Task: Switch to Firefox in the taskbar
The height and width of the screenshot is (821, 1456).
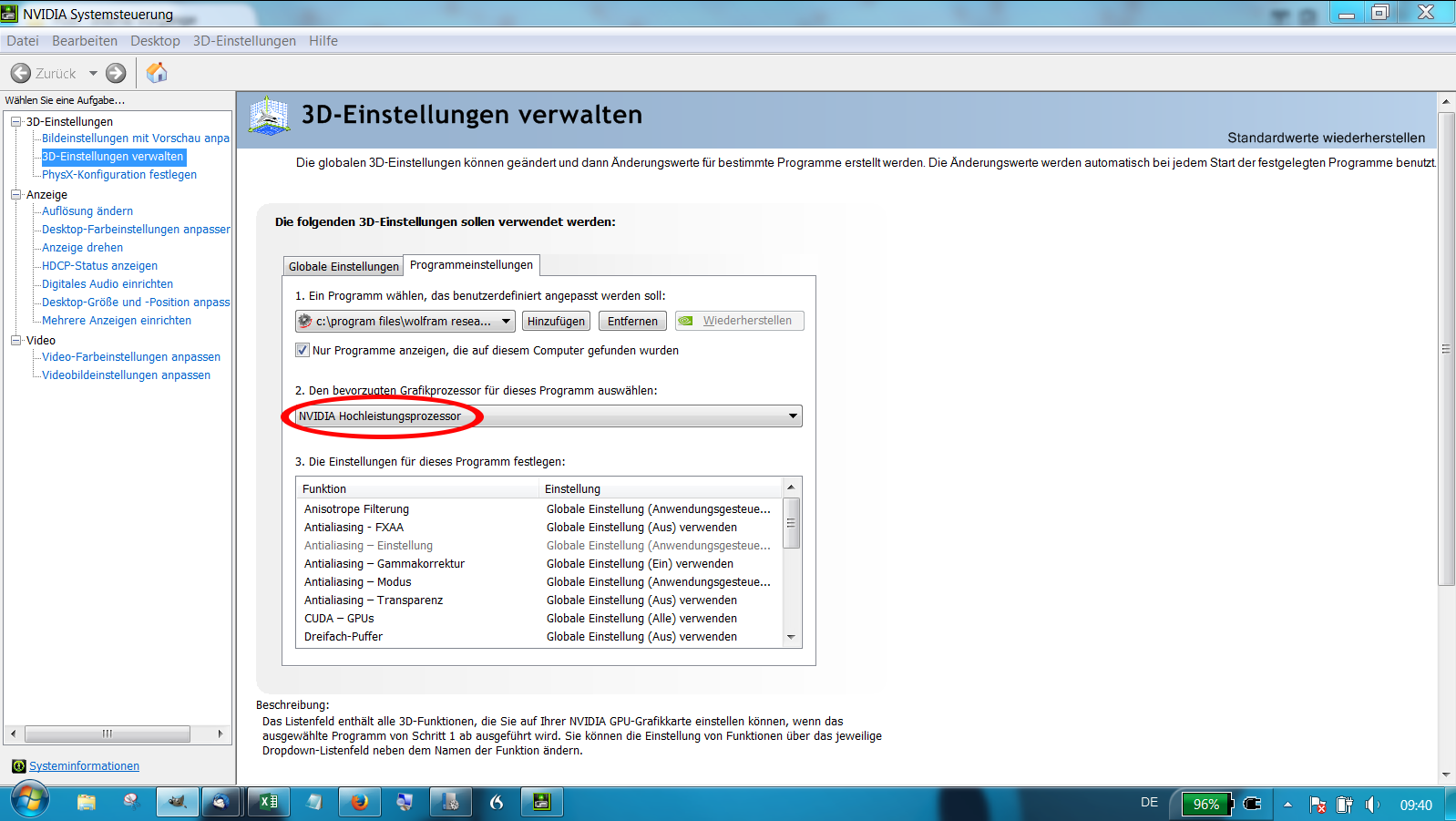Action: [x=360, y=802]
